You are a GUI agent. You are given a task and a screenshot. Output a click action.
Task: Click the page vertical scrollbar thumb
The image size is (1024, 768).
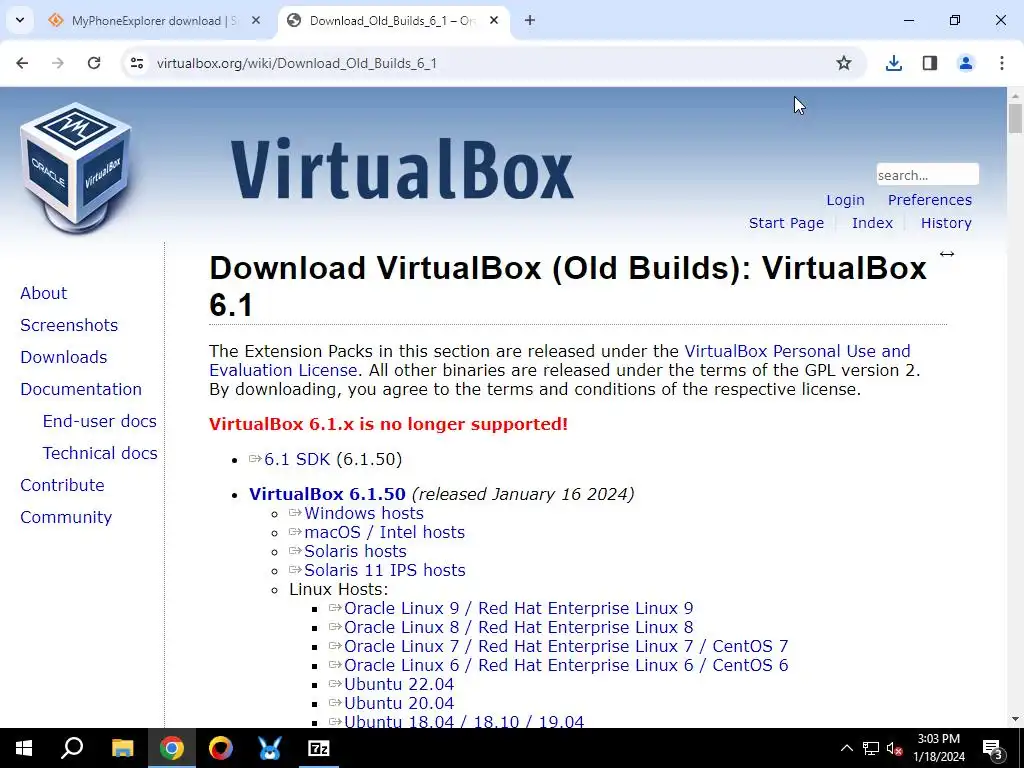coord(1015,119)
